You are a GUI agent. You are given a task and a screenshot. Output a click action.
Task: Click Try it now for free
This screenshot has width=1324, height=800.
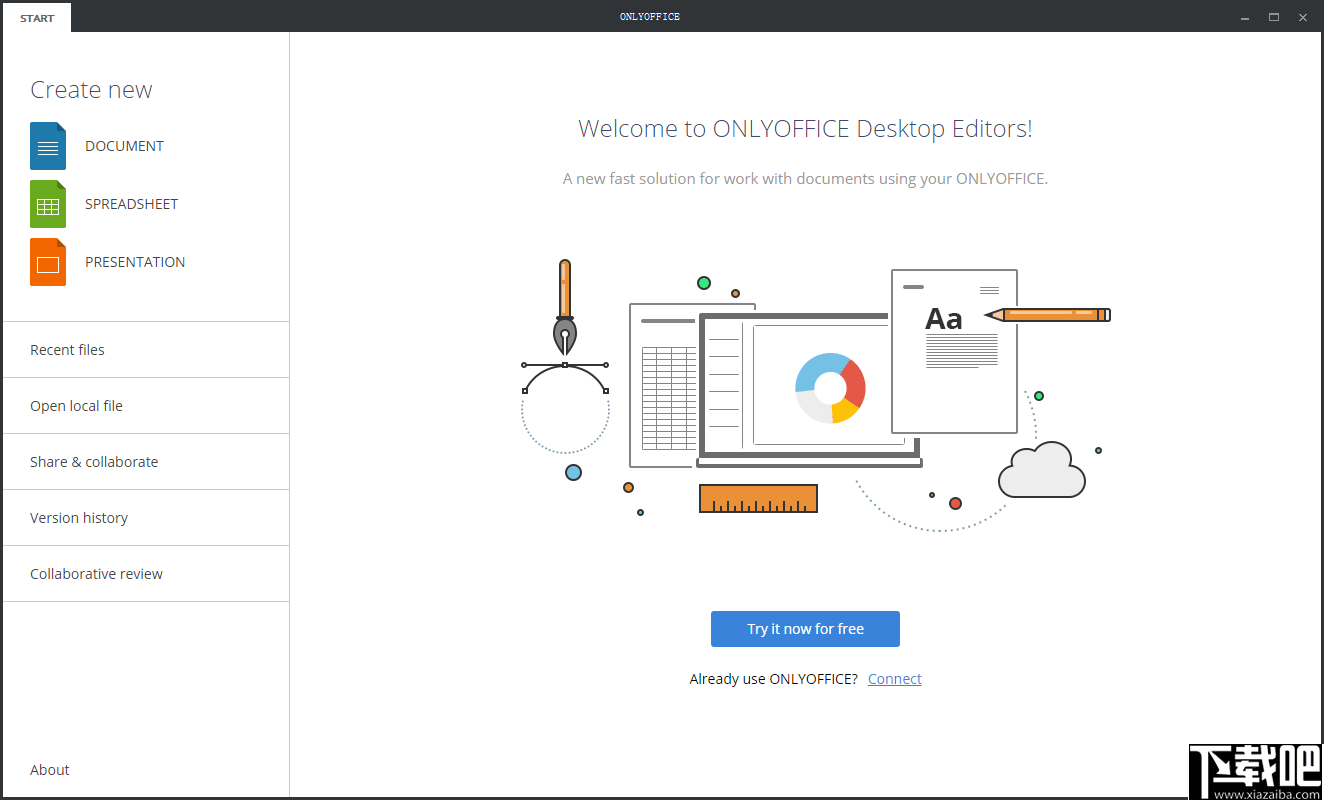805,628
